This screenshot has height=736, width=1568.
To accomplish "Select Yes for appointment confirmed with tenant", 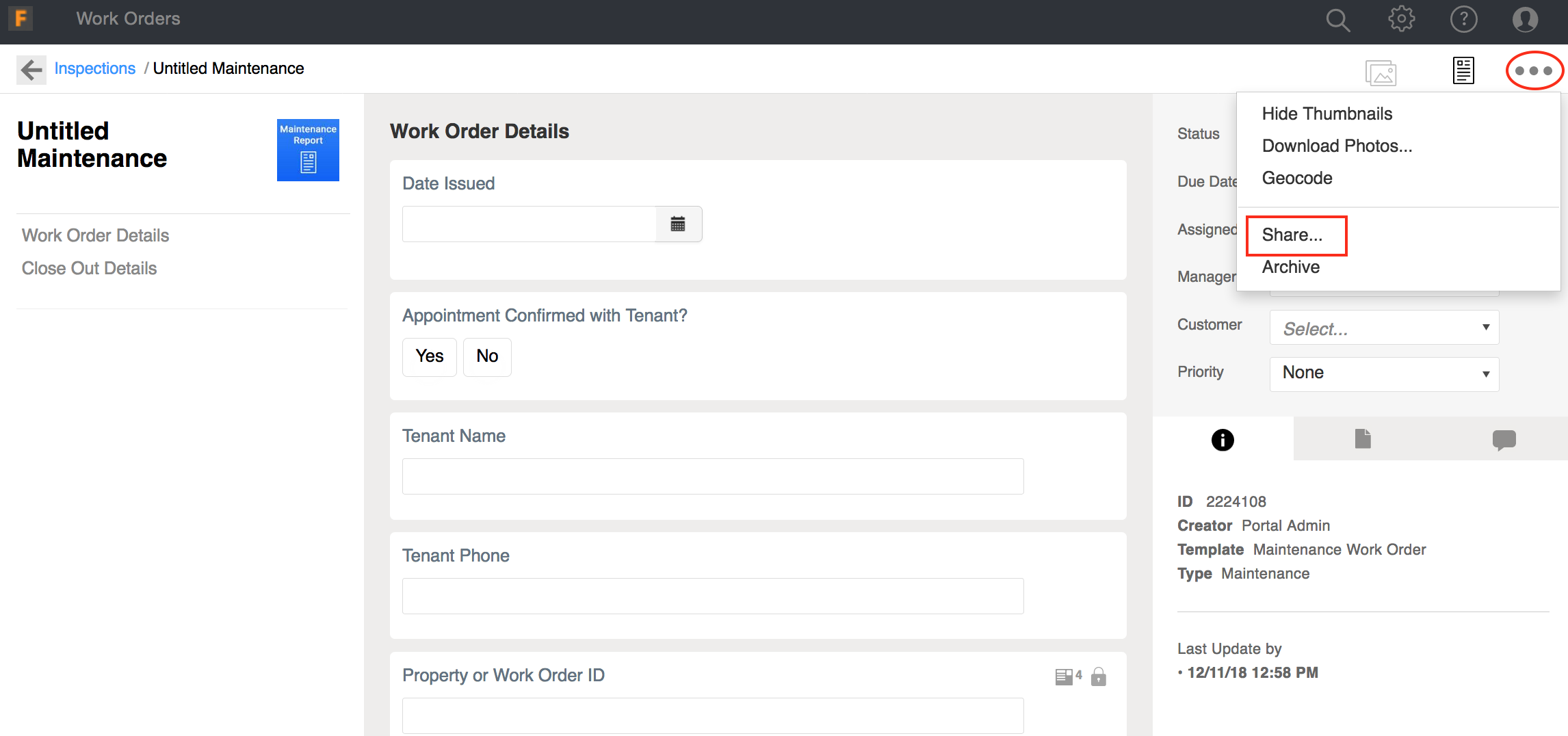I will [429, 356].
